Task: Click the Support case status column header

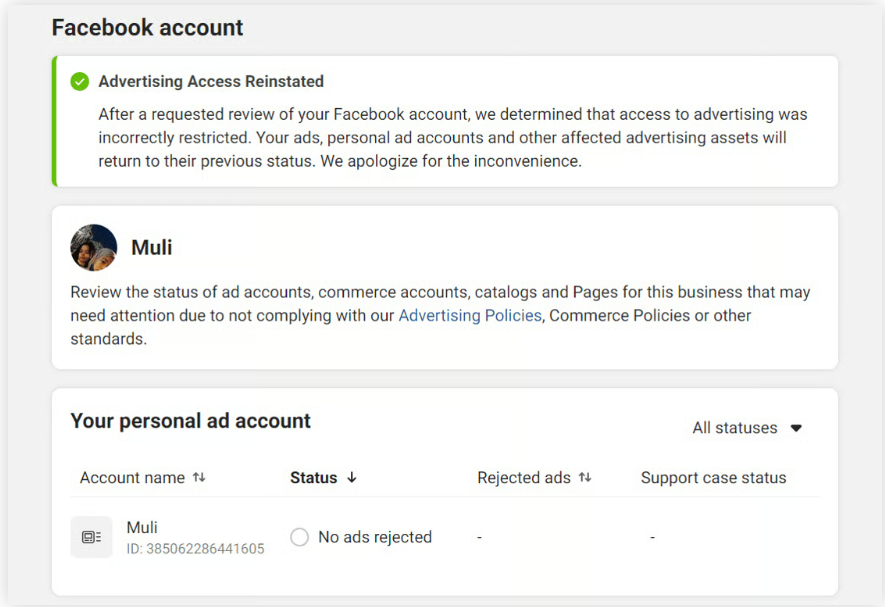Action: (x=713, y=478)
